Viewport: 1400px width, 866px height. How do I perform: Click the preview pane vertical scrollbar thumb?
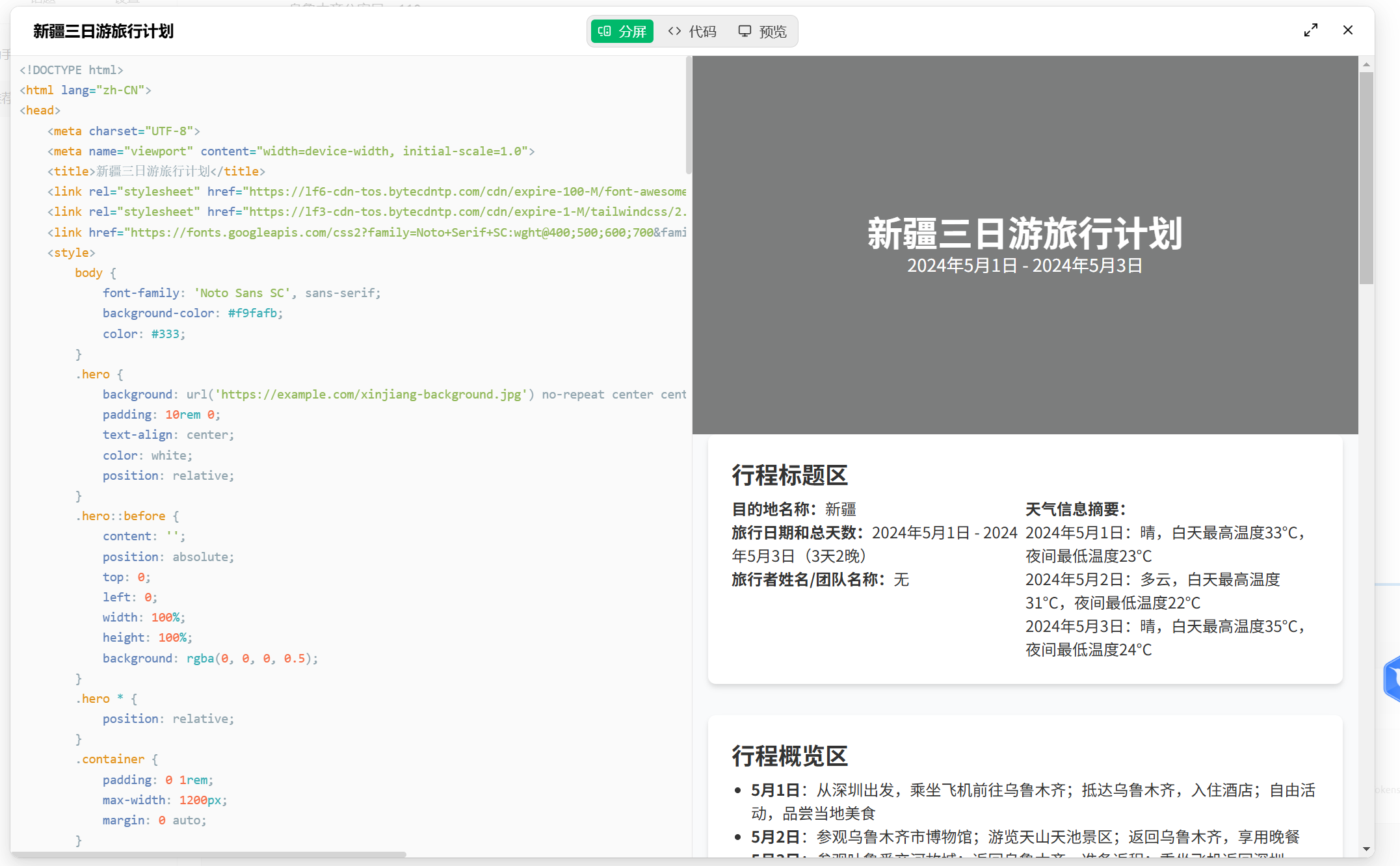1366,177
